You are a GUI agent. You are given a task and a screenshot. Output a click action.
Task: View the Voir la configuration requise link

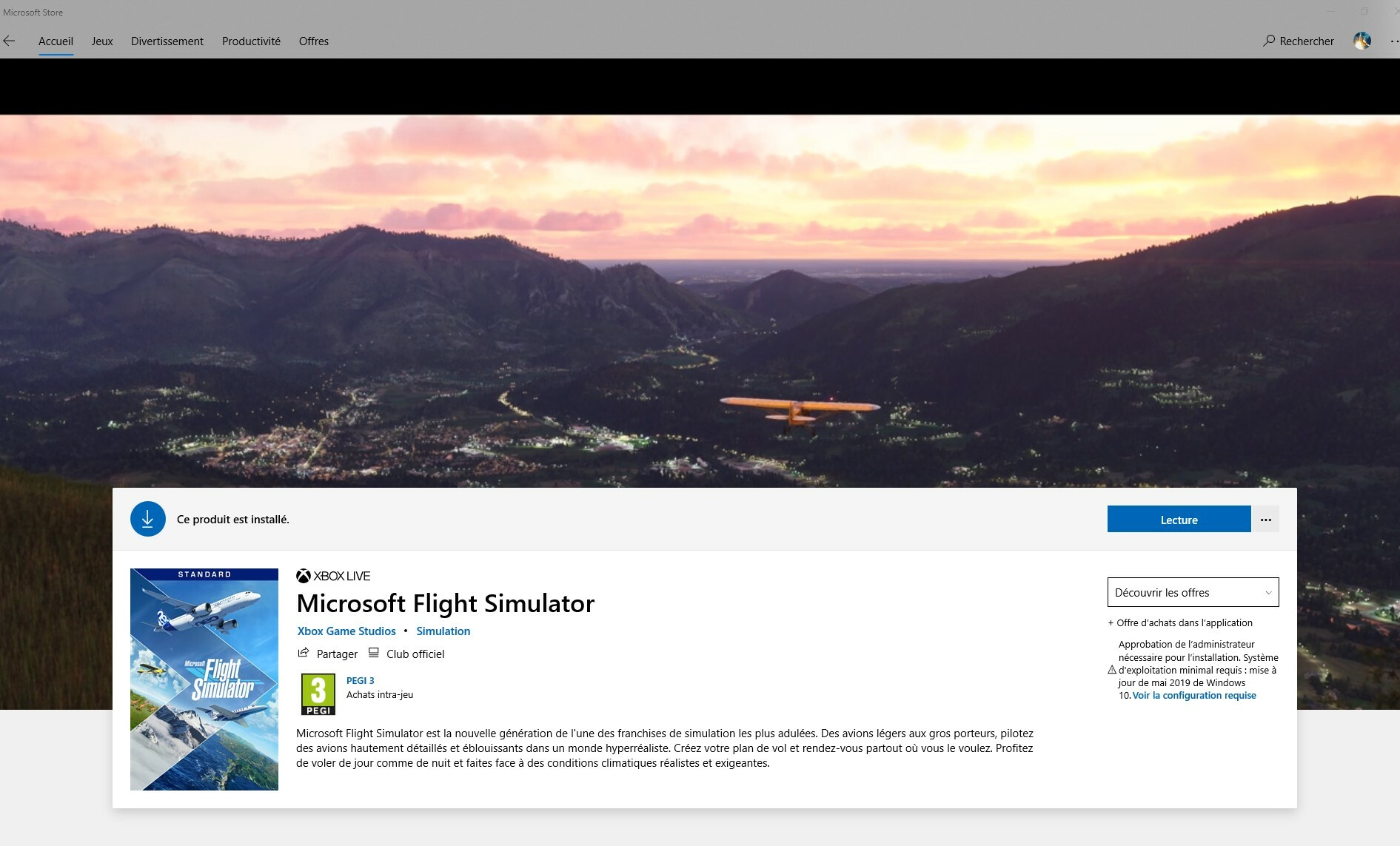(x=1194, y=696)
